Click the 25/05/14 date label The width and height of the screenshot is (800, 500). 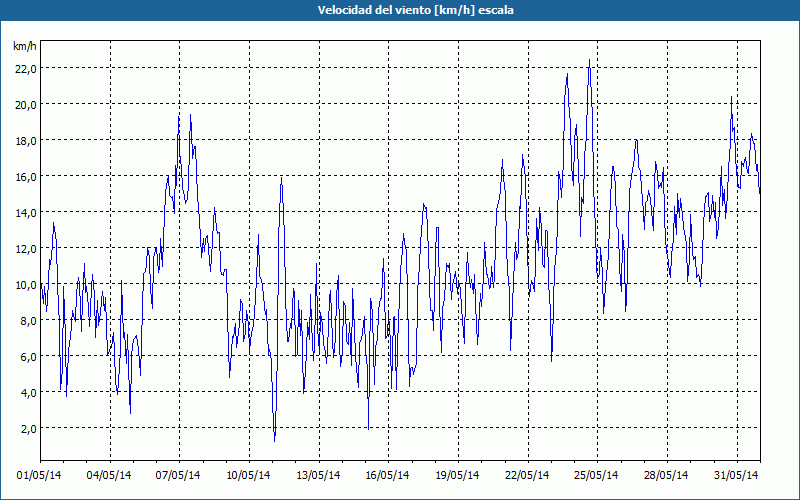[x=596, y=475]
